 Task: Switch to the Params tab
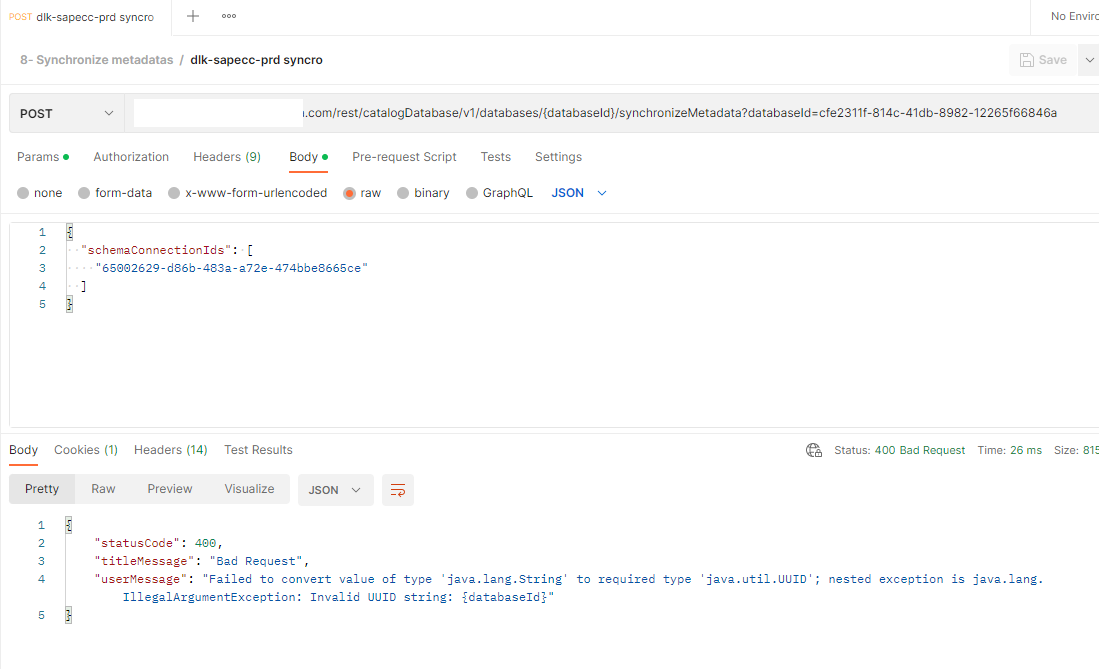click(x=43, y=156)
